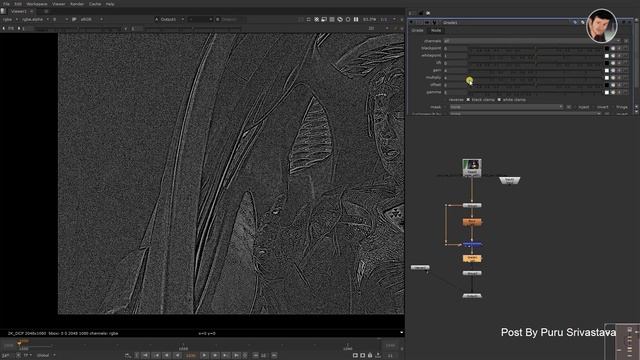This screenshot has width=640, height=360.
Task: Open the color wheel for multiply
Action: click(x=613, y=78)
